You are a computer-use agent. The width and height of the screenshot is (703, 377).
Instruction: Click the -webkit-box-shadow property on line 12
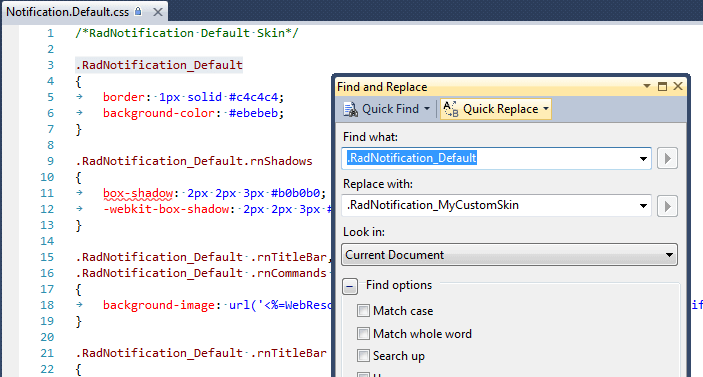(x=166, y=209)
